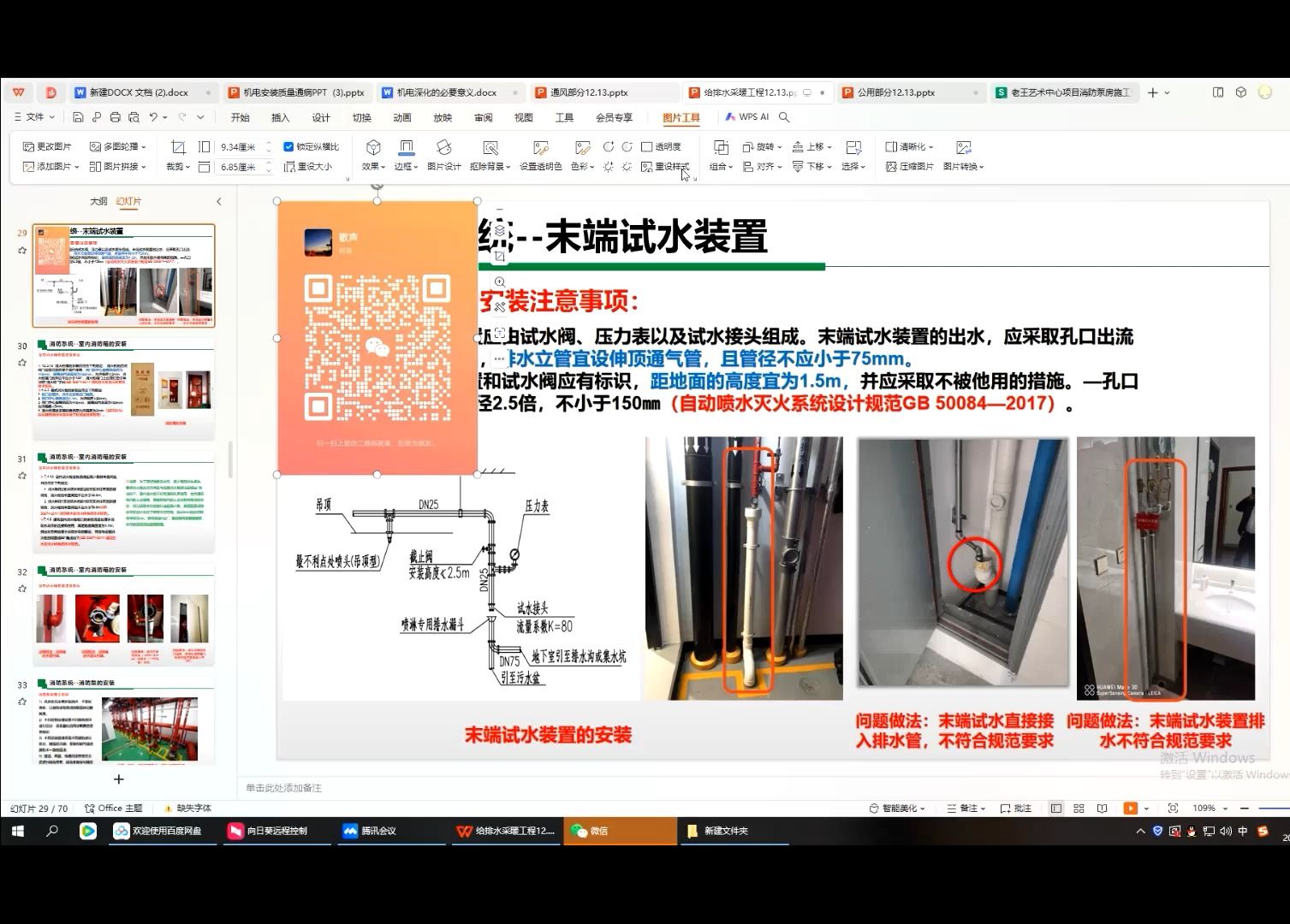1290x924 pixels.
Task: Click the 图片转换 picture convert icon
Action: [964, 155]
